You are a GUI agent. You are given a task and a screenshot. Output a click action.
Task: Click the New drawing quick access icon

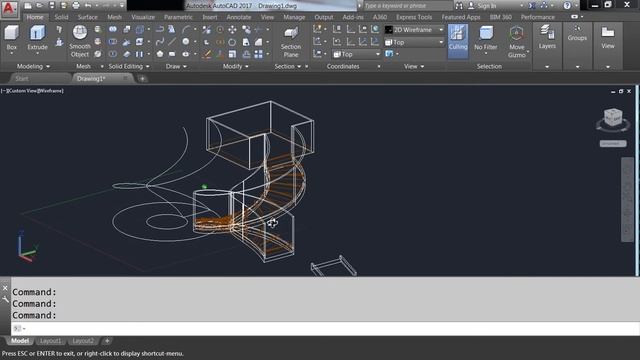click(x=28, y=6)
